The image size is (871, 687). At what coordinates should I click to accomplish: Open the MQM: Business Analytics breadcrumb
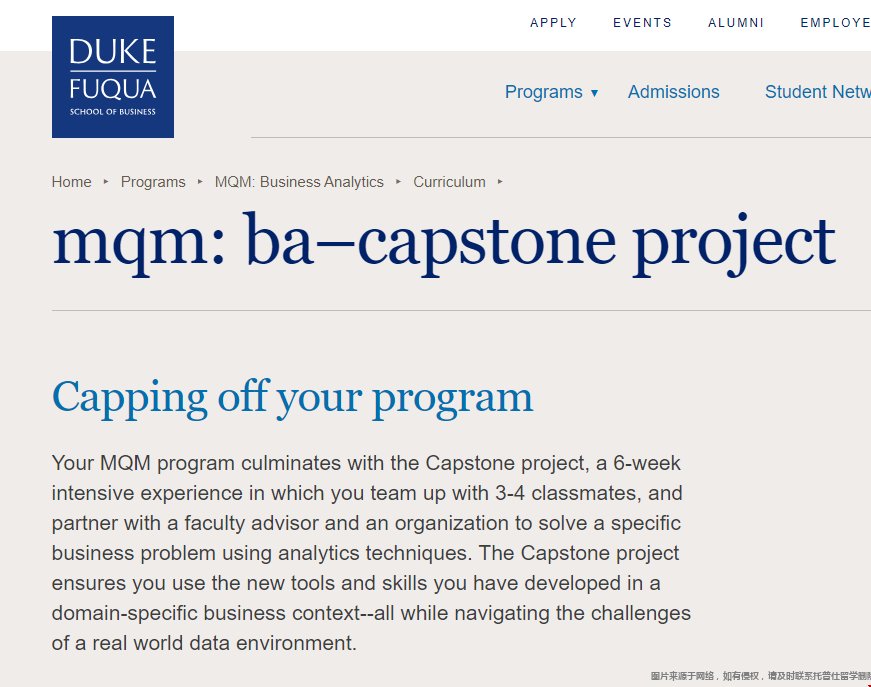point(299,182)
